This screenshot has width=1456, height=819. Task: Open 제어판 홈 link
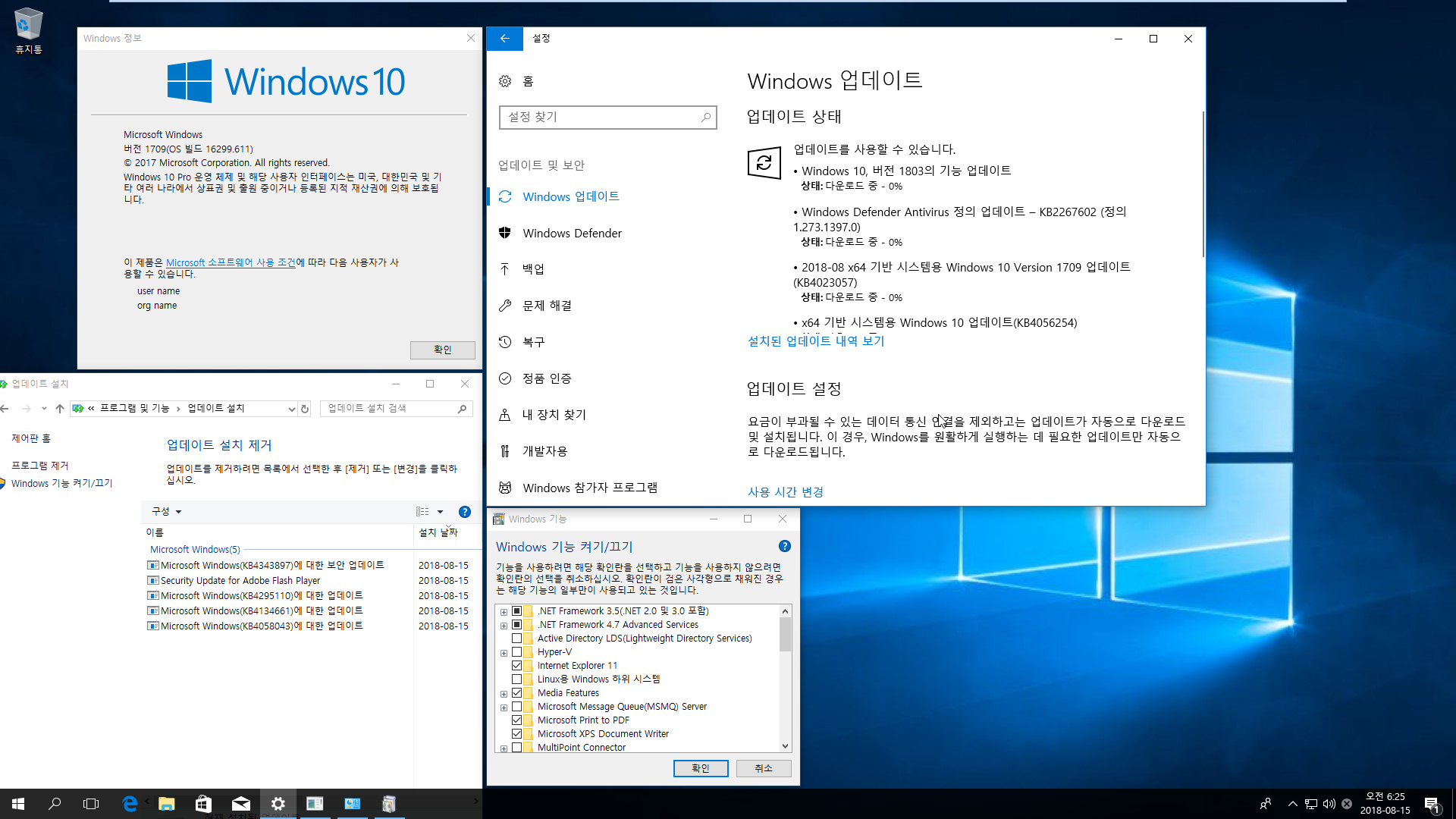(x=31, y=438)
